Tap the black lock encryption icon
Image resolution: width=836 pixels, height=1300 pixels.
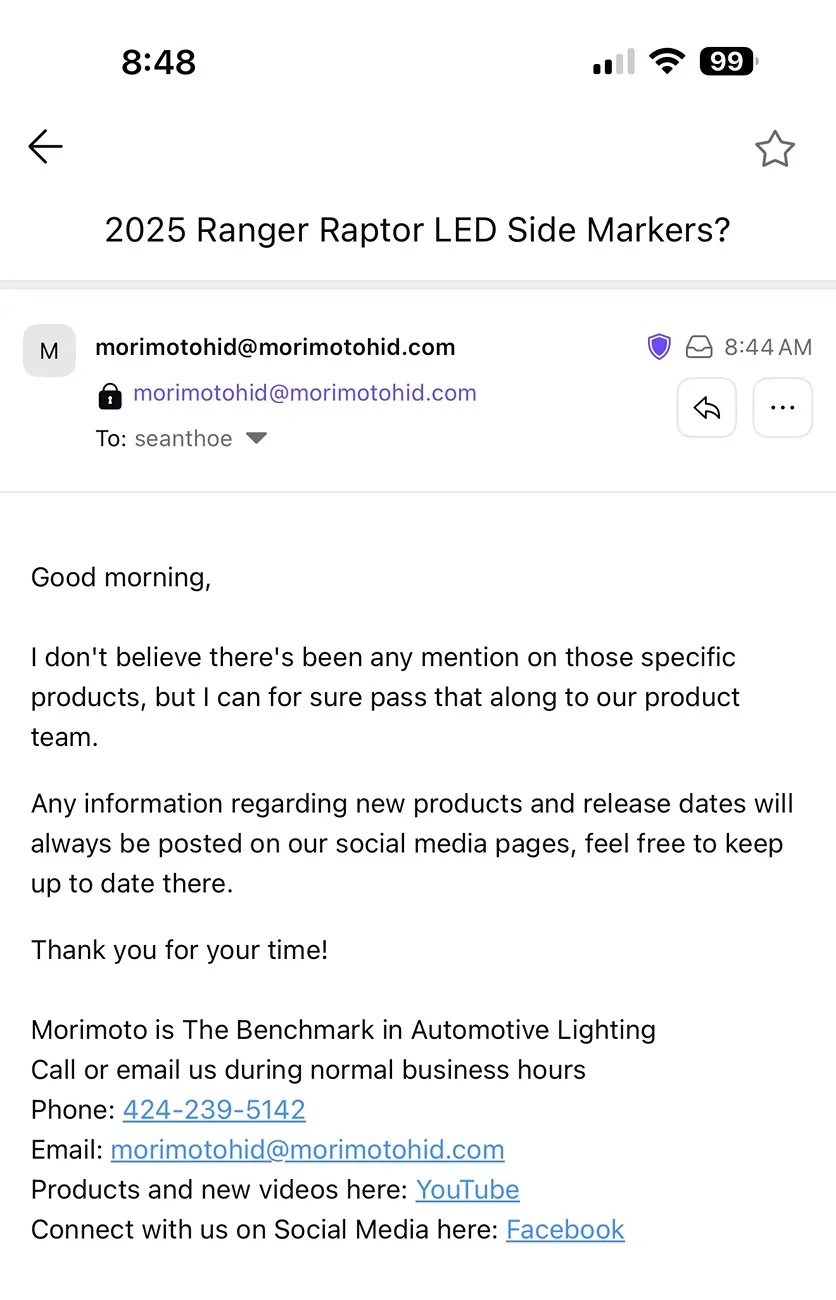(109, 395)
